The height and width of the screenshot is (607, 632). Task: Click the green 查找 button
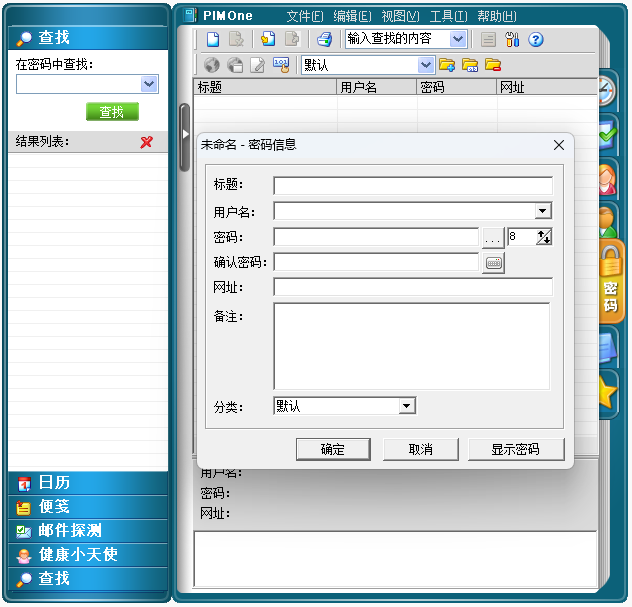[x=112, y=112]
